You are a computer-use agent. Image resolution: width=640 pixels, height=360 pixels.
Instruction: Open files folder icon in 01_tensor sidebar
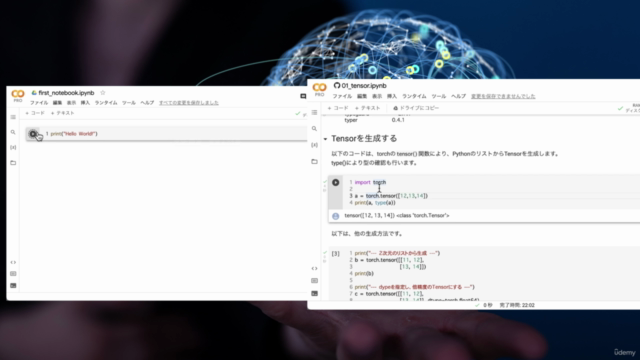coord(314,161)
